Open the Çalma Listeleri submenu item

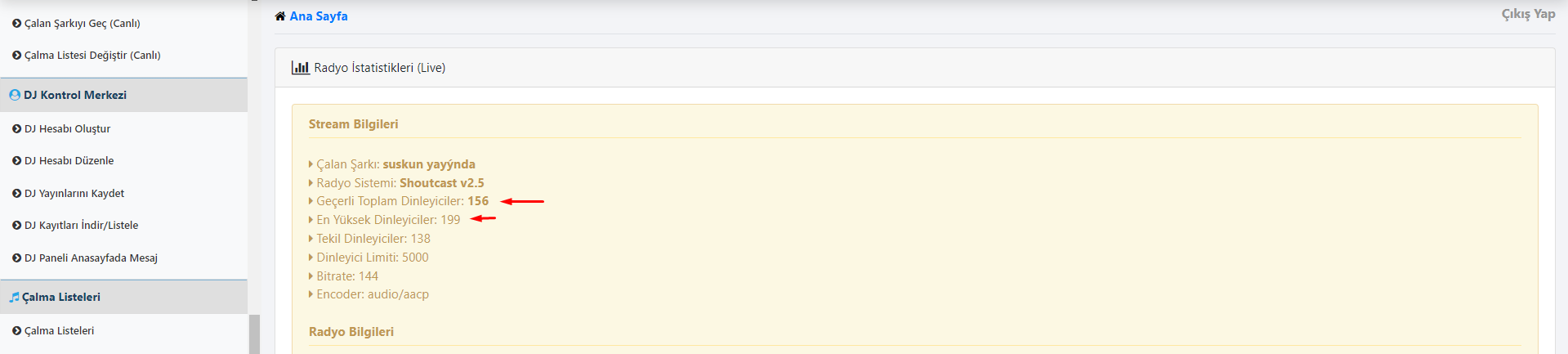pos(59,331)
